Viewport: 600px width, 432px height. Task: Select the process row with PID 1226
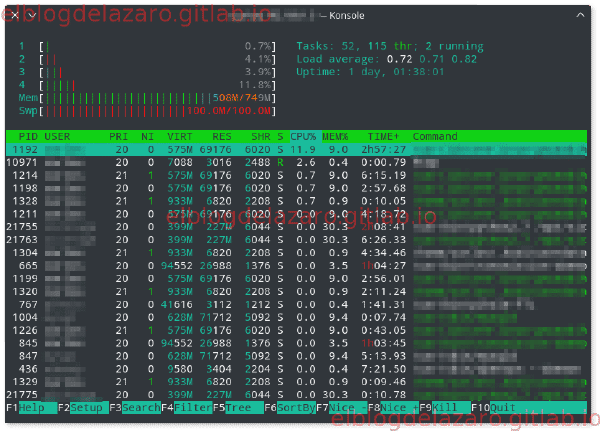[296, 331]
